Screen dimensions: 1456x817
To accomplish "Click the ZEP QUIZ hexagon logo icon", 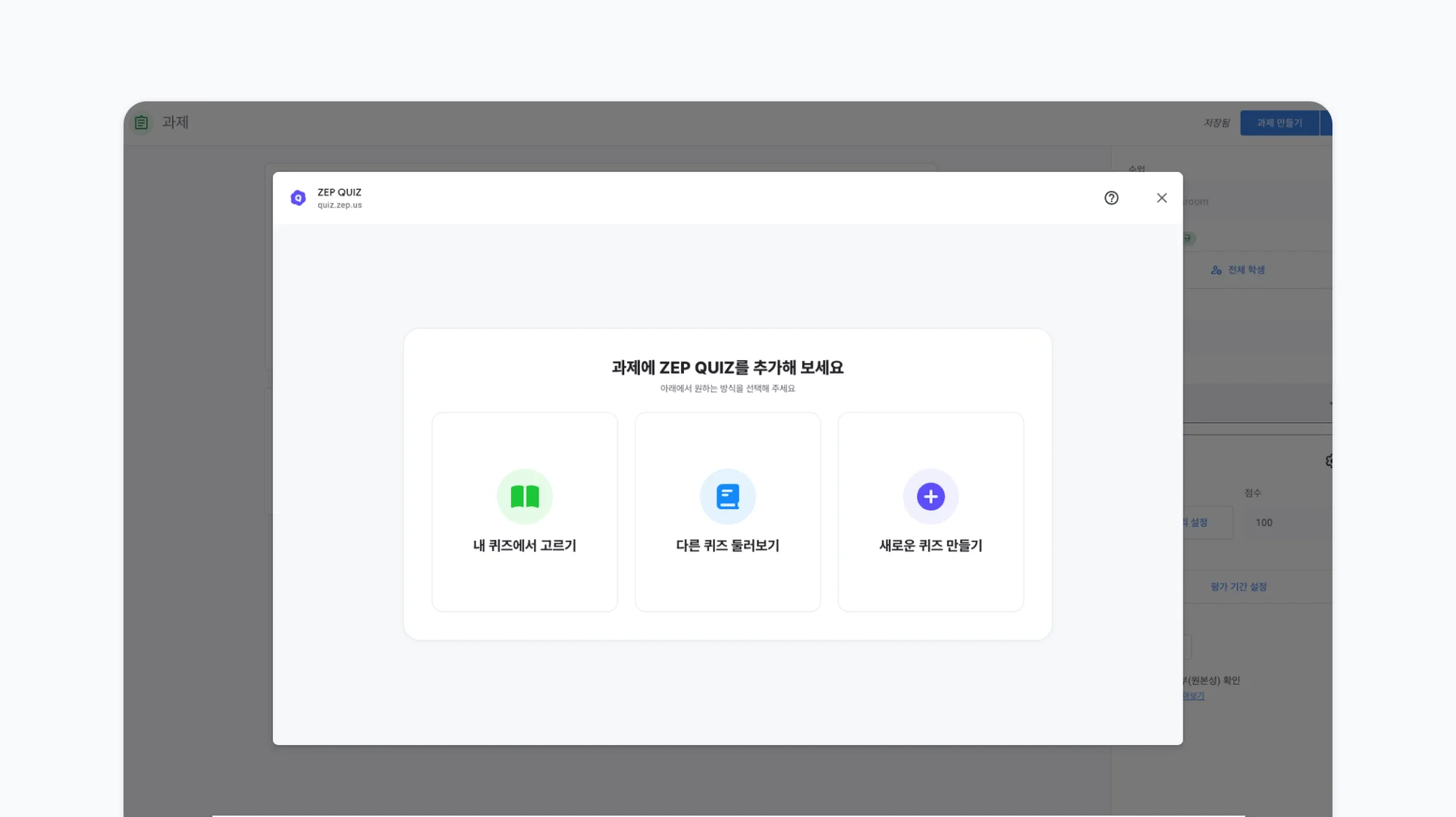I will [x=298, y=198].
